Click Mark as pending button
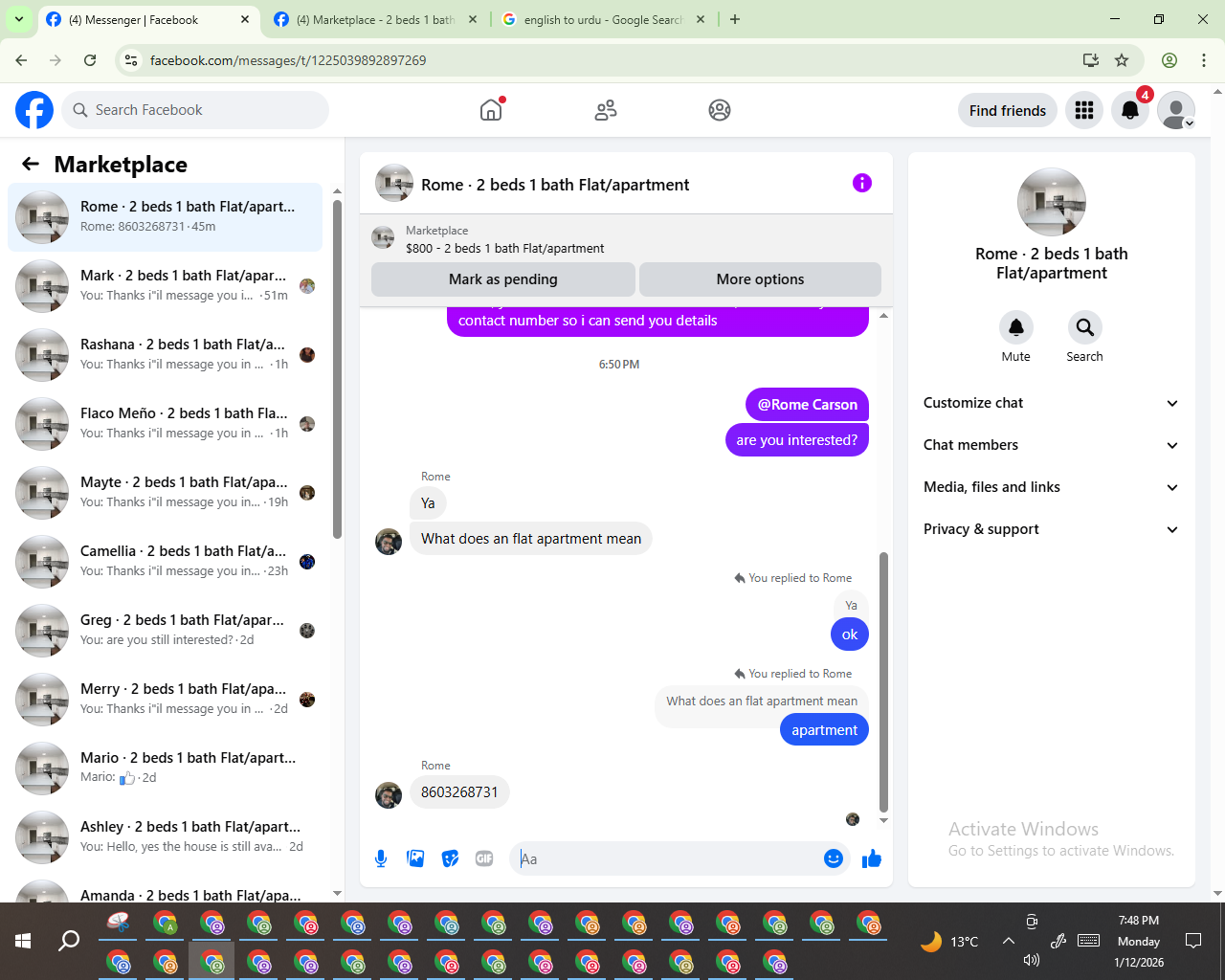Image resolution: width=1225 pixels, height=980 pixels. pyautogui.click(x=503, y=279)
